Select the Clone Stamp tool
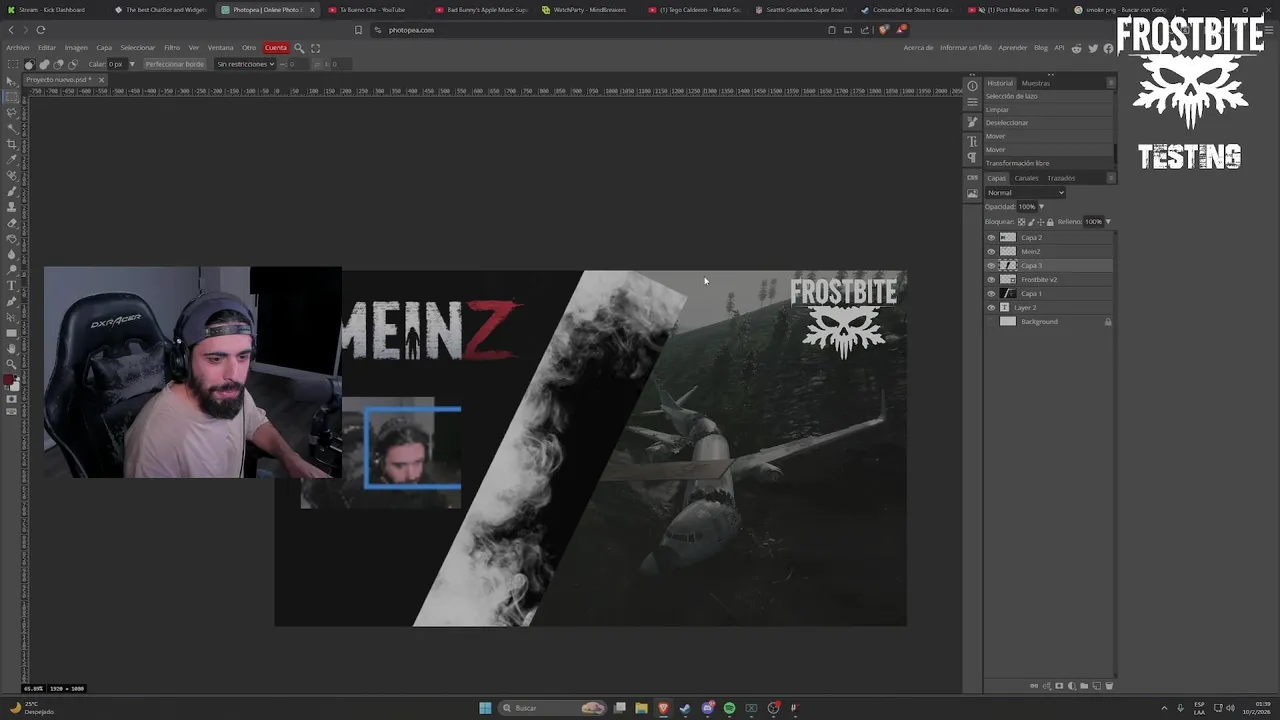Screen dimensions: 1280x720 (x=12, y=206)
